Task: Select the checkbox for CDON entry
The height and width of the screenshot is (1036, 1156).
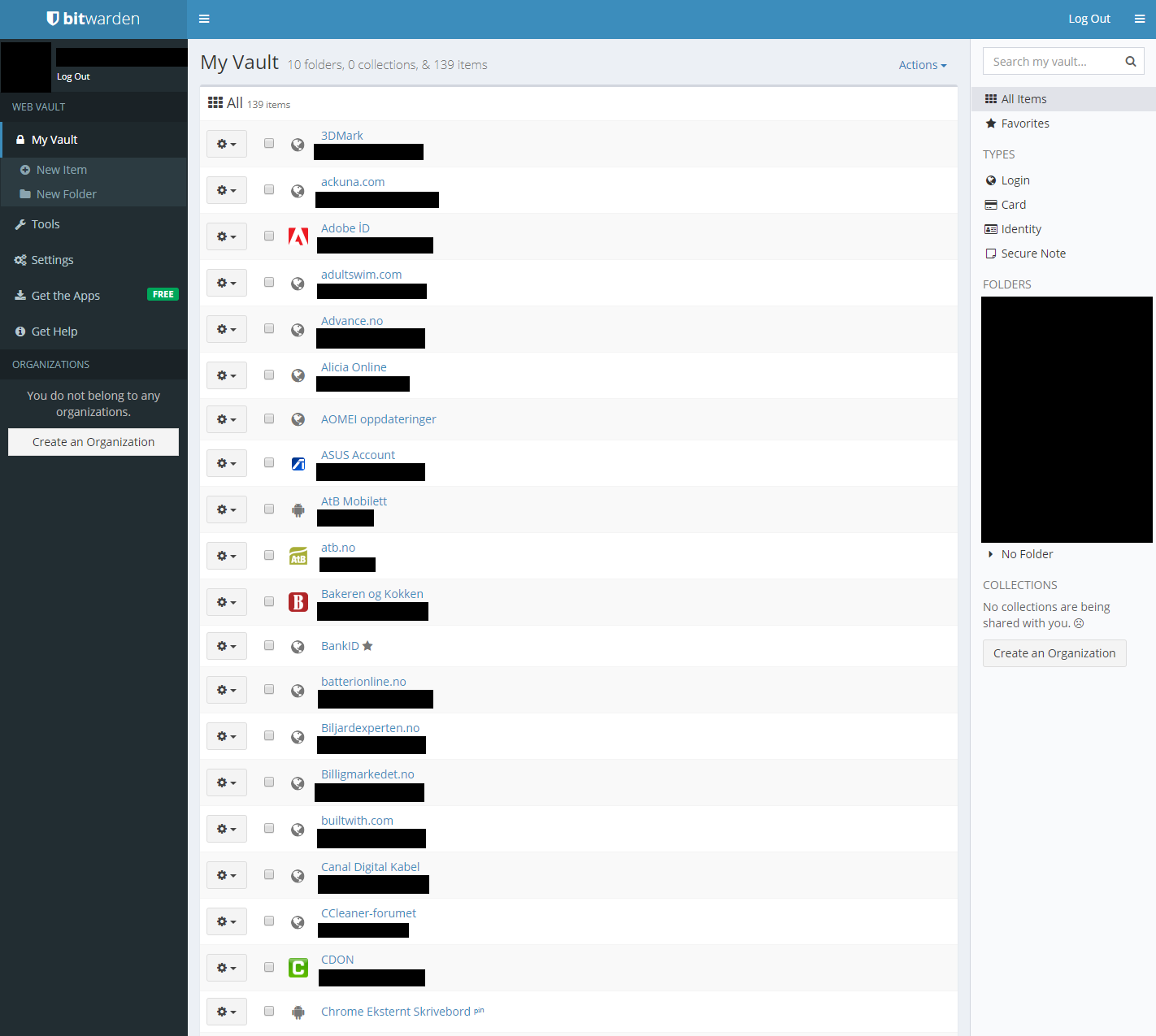Action: click(x=269, y=967)
